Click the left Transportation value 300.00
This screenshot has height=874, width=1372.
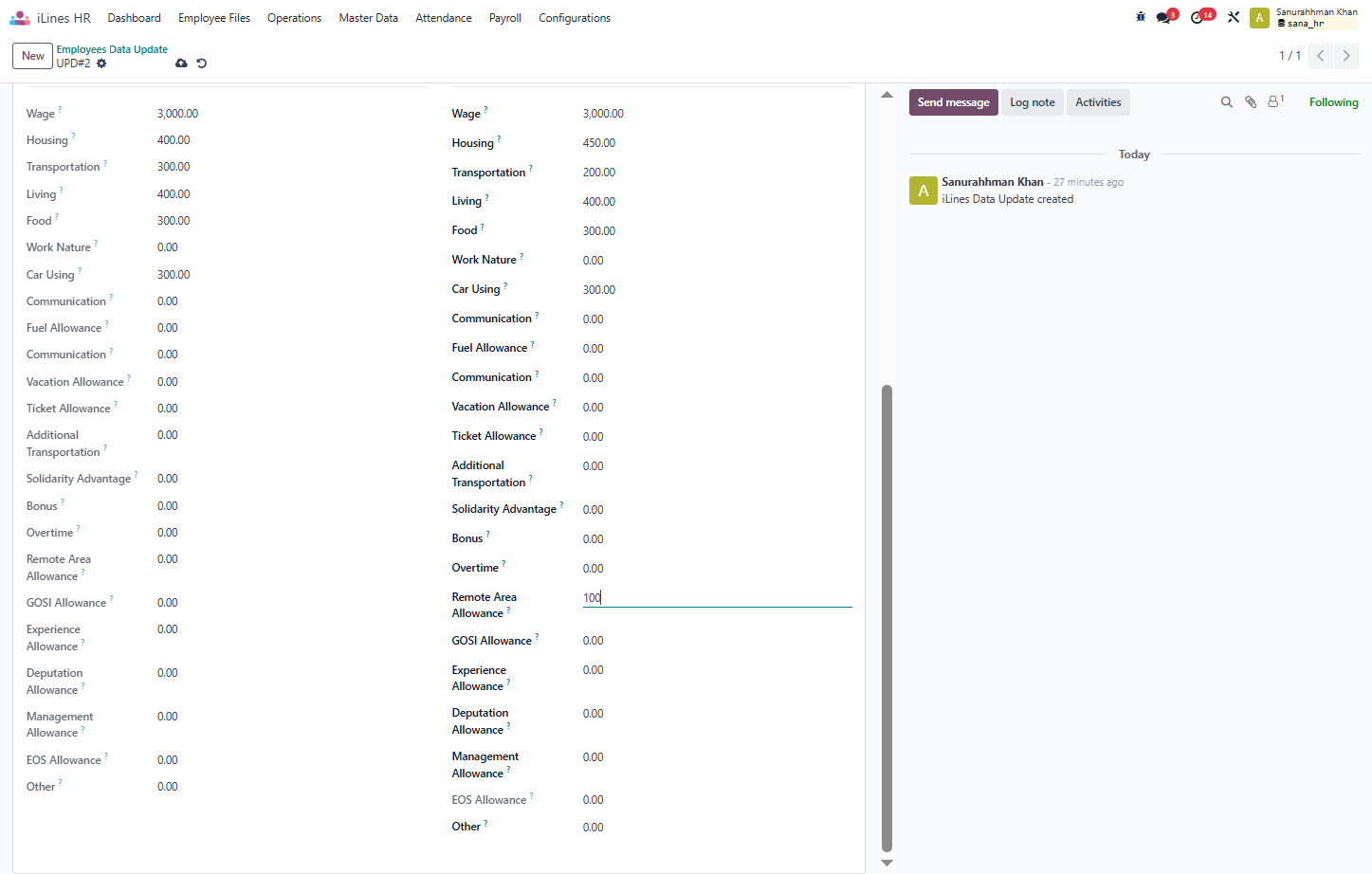pyautogui.click(x=174, y=167)
